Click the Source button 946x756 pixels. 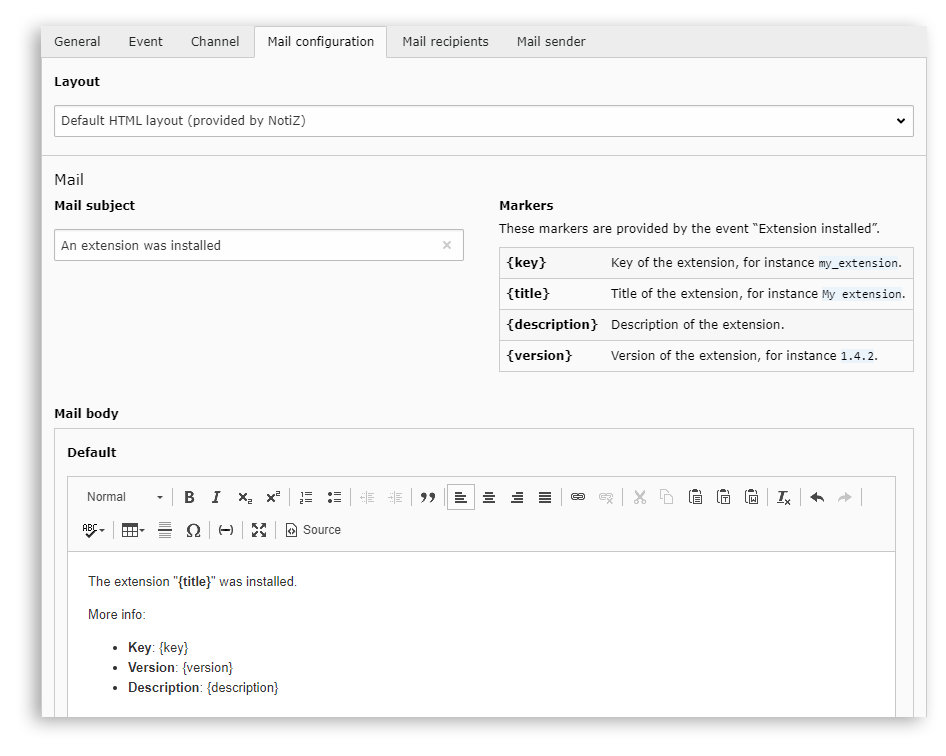click(x=313, y=530)
